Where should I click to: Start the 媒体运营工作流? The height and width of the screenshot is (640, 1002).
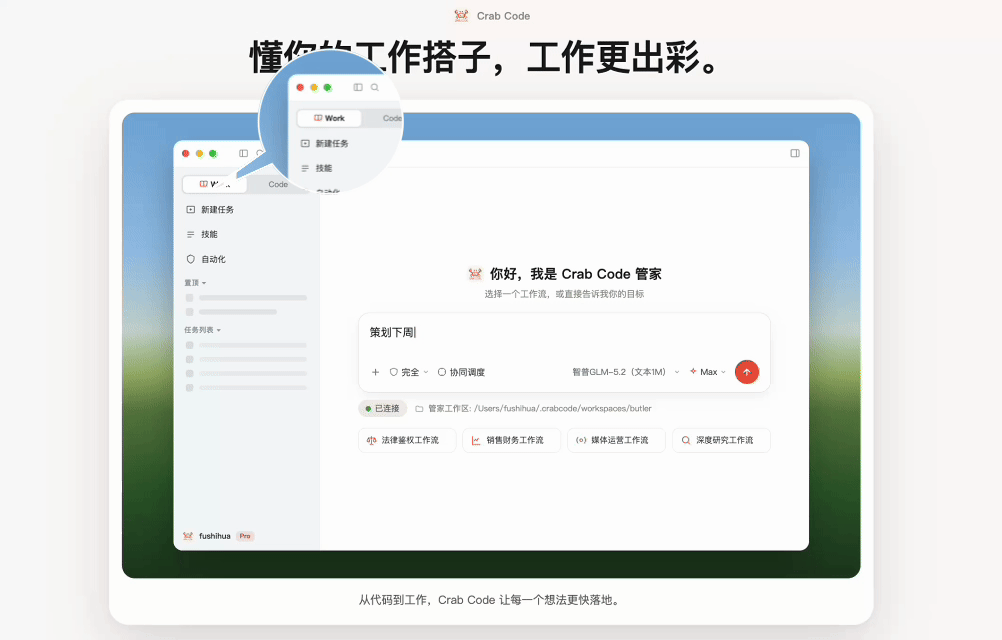pyautogui.click(x=617, y=440)
